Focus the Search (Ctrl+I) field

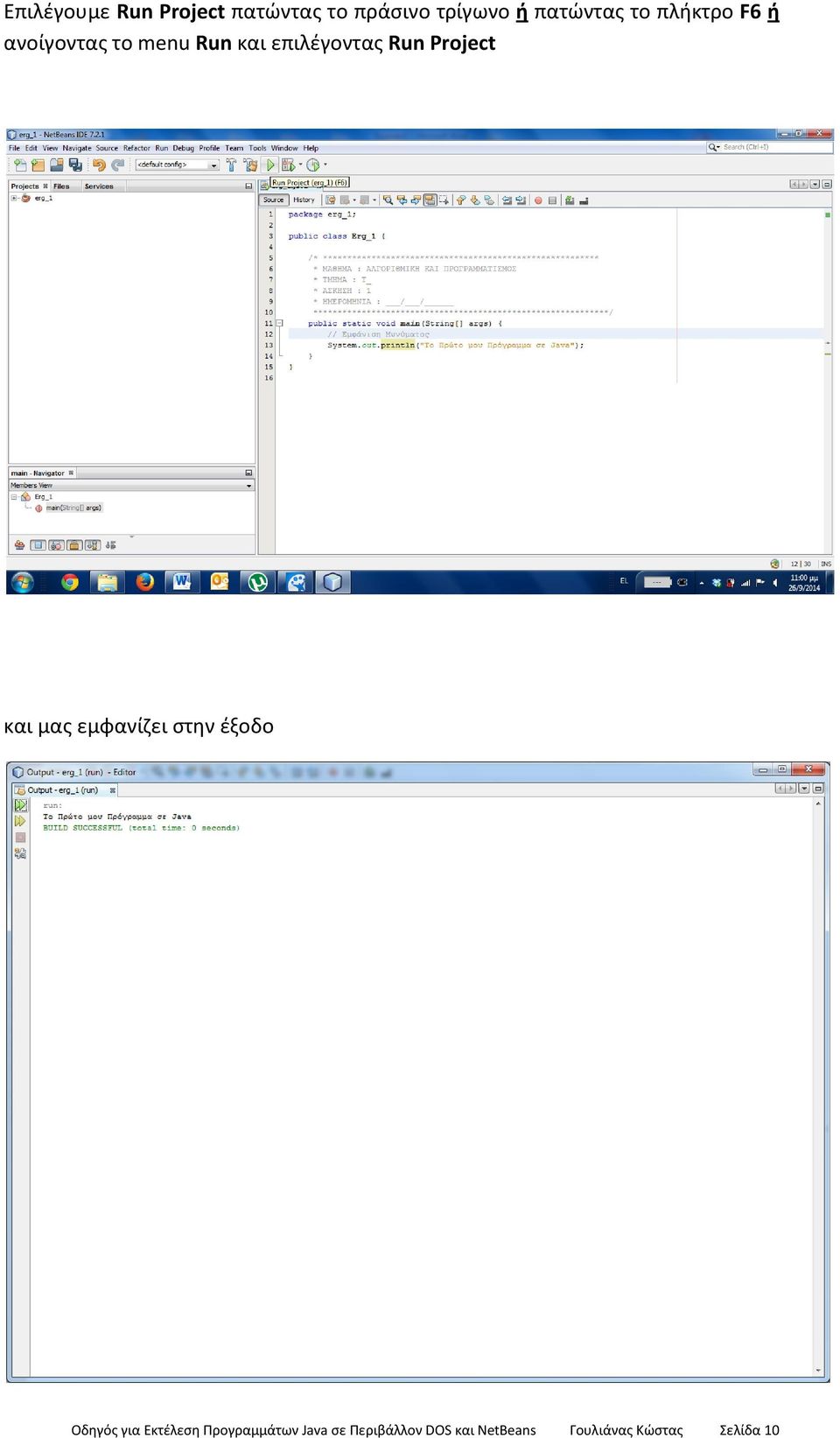(x=769, y=147)
